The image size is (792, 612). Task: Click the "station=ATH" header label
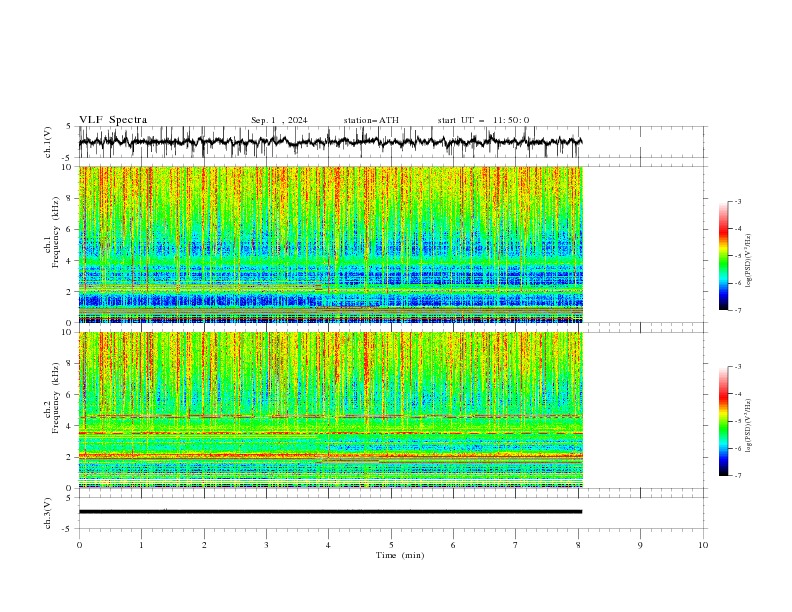coord(371,120)
